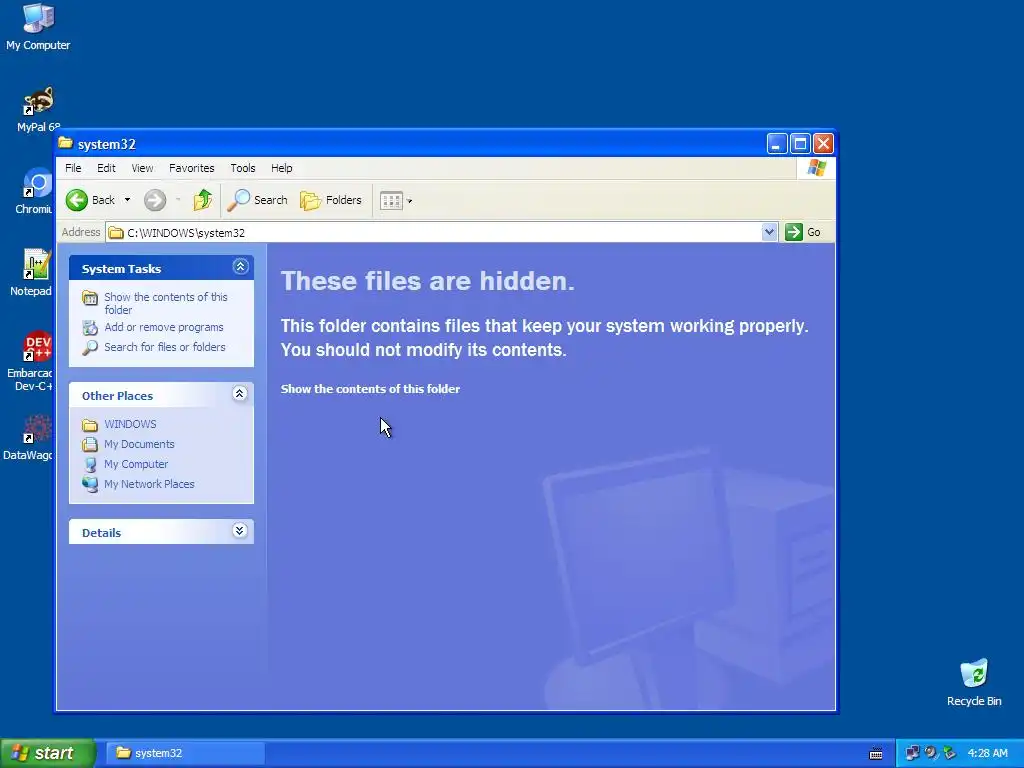Select the MyPal desktop icon
Viewport: 1024px width, 768px height.
39,110
